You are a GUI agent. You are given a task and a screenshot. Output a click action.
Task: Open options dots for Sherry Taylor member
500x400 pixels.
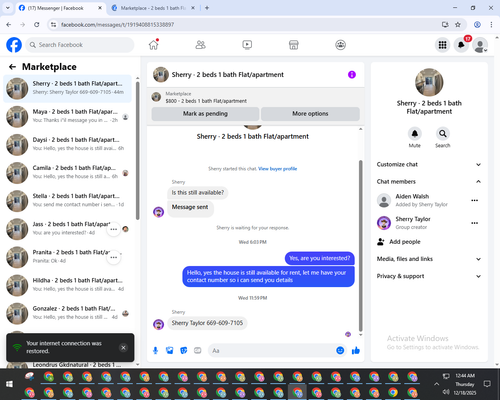[x=475, y=223]
